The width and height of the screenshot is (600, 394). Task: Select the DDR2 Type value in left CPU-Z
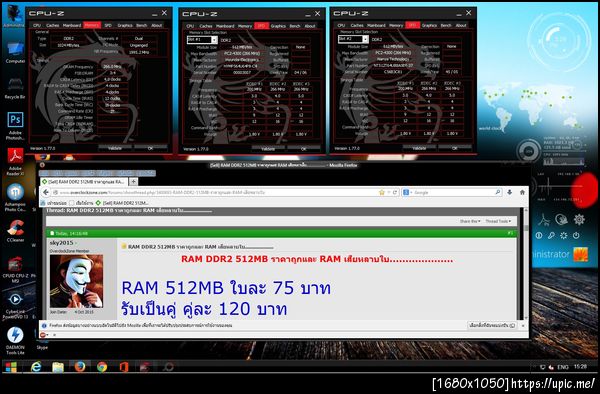point(68,38)
